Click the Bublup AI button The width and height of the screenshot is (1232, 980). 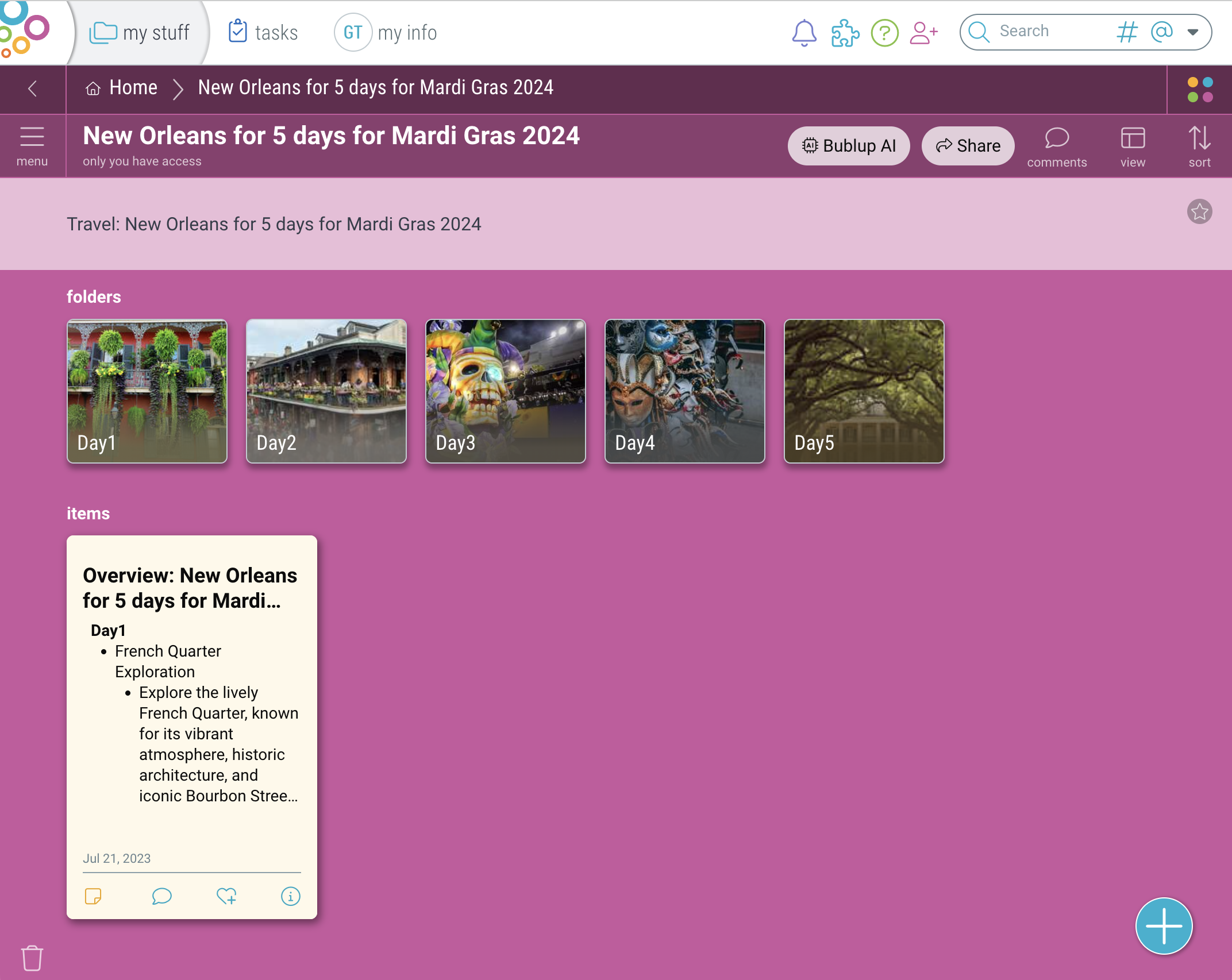(x=848, y=146)
